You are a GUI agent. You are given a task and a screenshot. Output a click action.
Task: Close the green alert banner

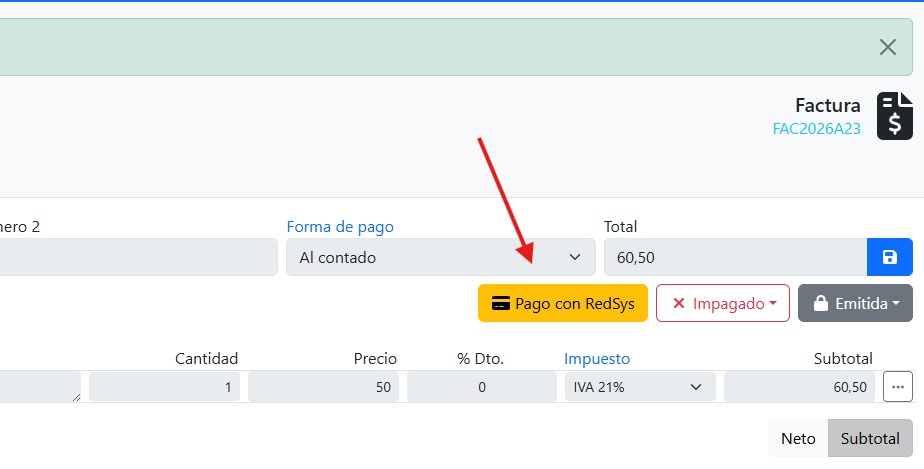[x=887, y=47]
